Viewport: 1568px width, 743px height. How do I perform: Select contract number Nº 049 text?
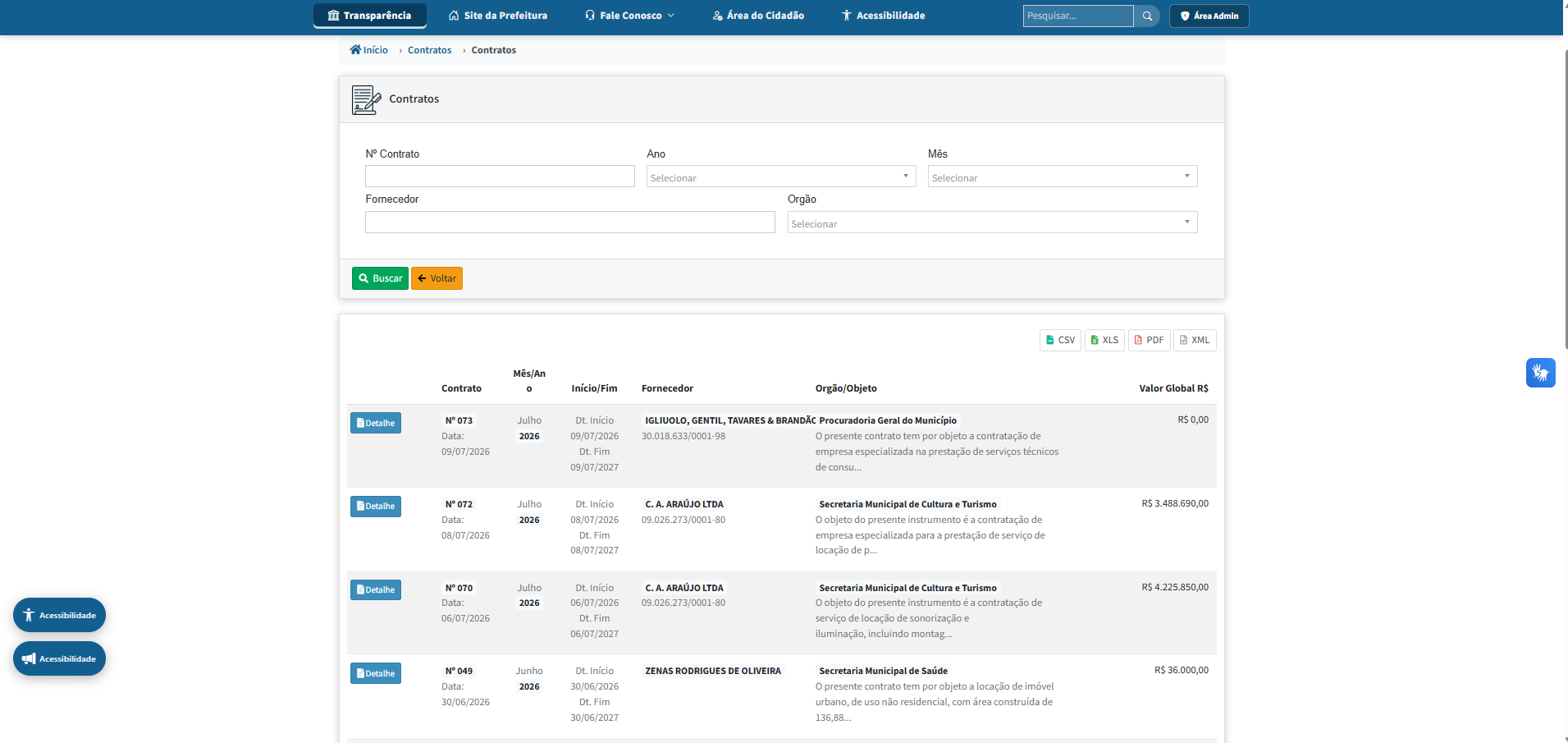point(459,671)
